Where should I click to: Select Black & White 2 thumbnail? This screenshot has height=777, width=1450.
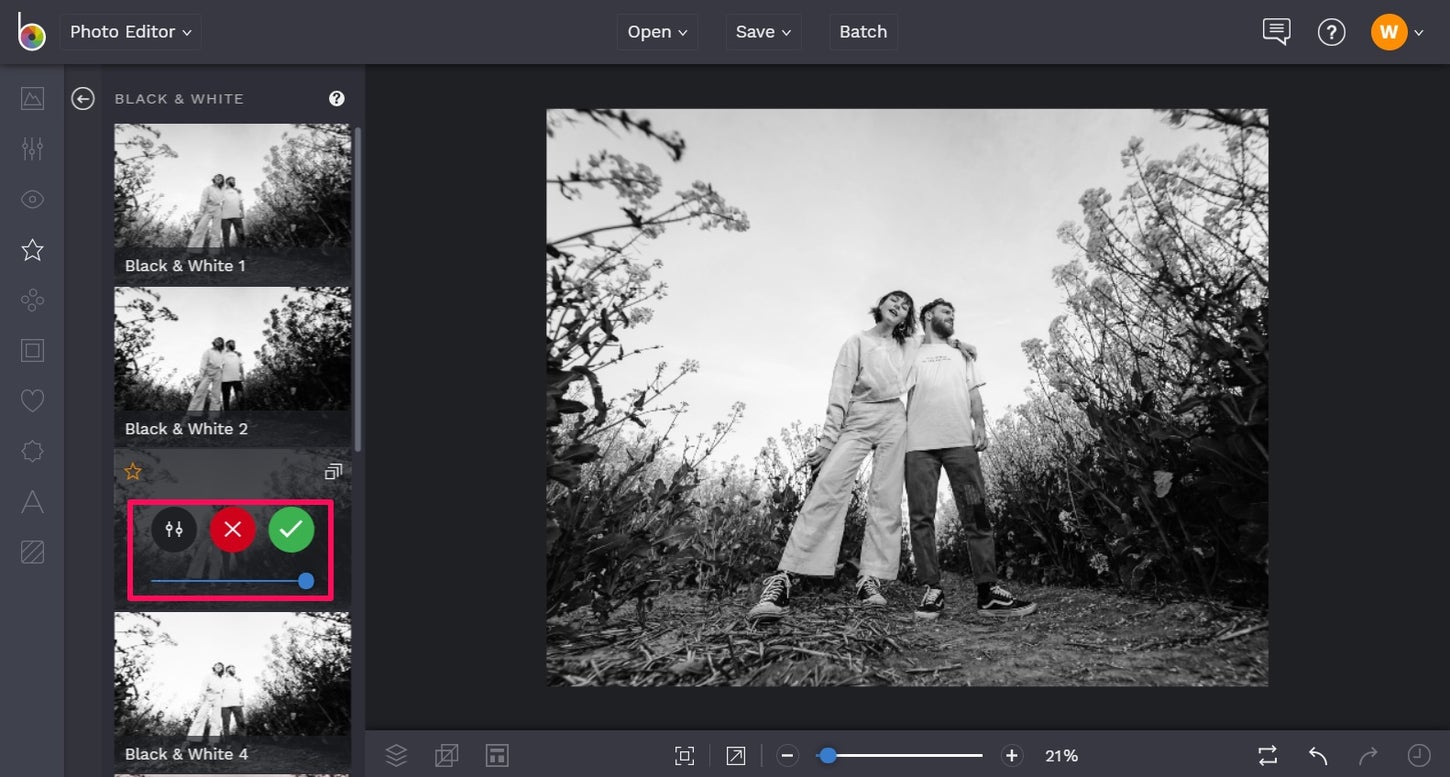click(232, 366)
